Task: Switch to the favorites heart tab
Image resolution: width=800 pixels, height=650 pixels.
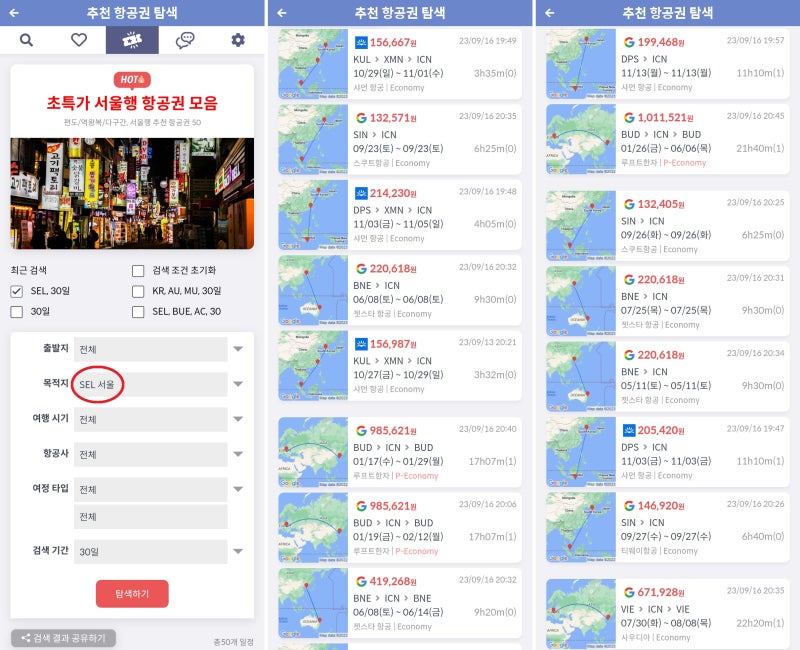Action: [78, 41]
